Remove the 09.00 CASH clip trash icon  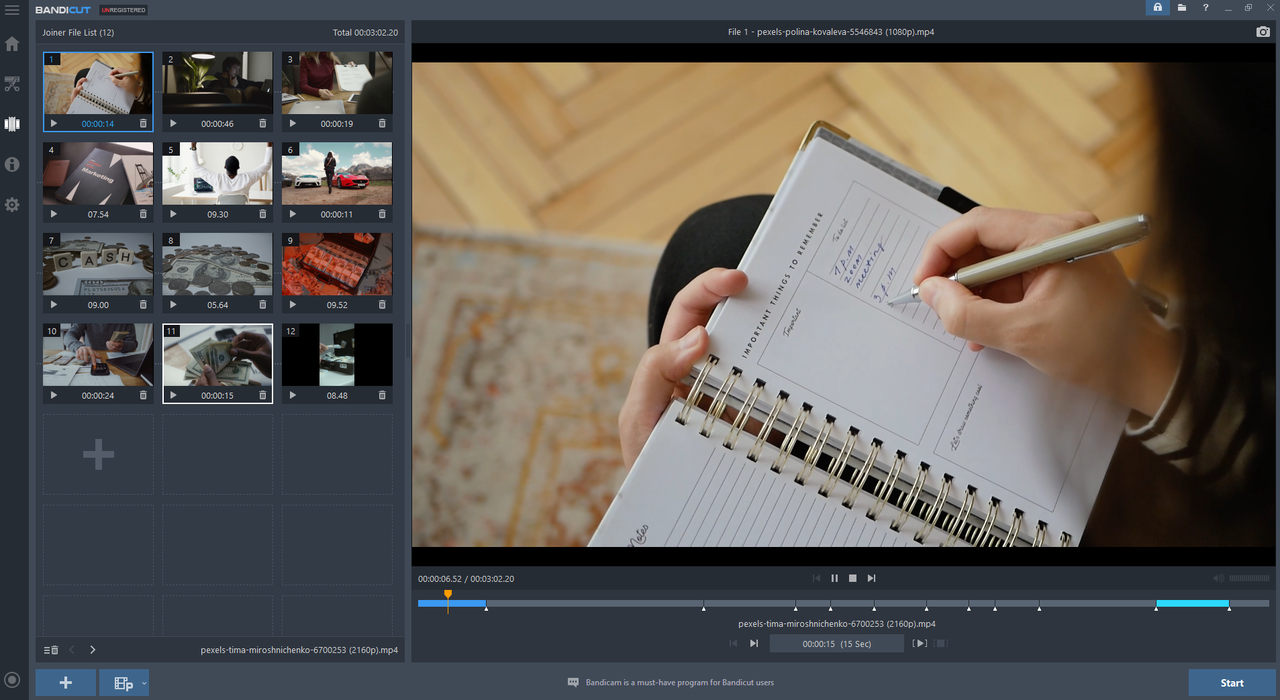[x=143, y=305]
